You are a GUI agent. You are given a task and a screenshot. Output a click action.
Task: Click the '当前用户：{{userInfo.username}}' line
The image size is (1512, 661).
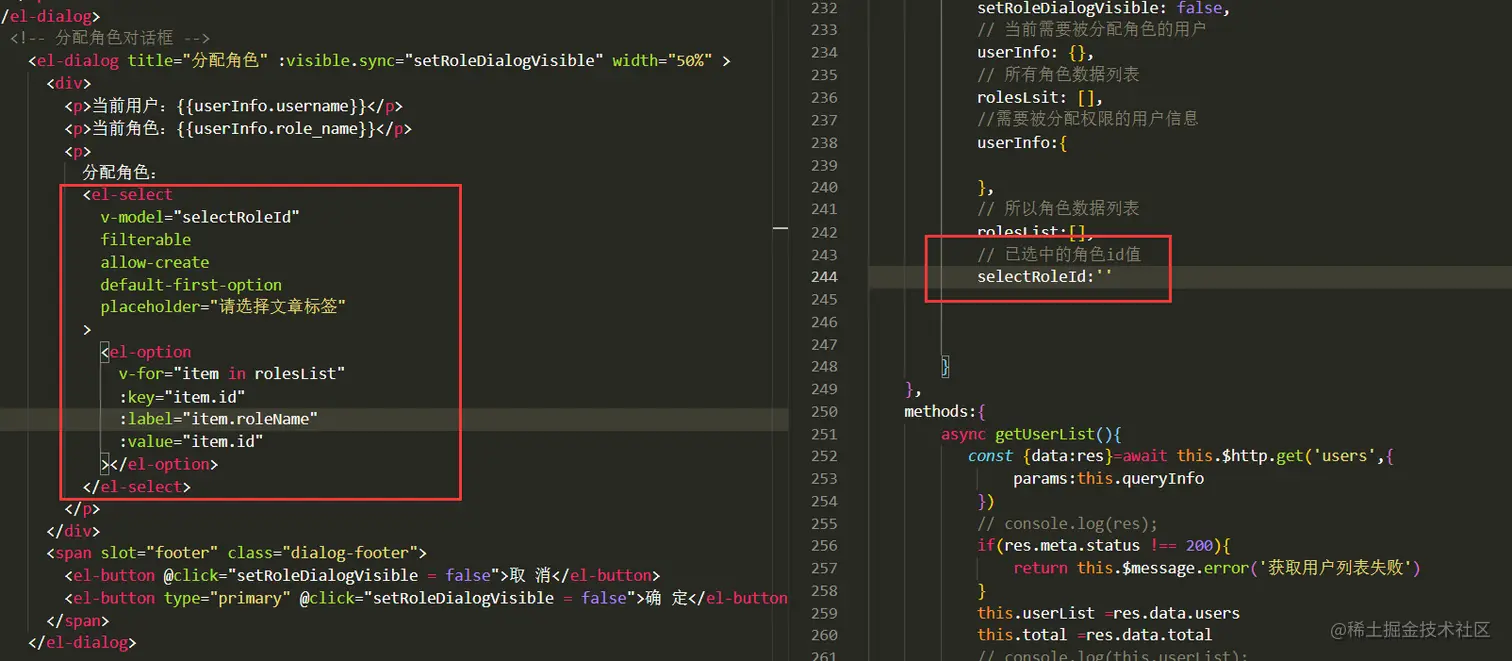click(234, 106)
